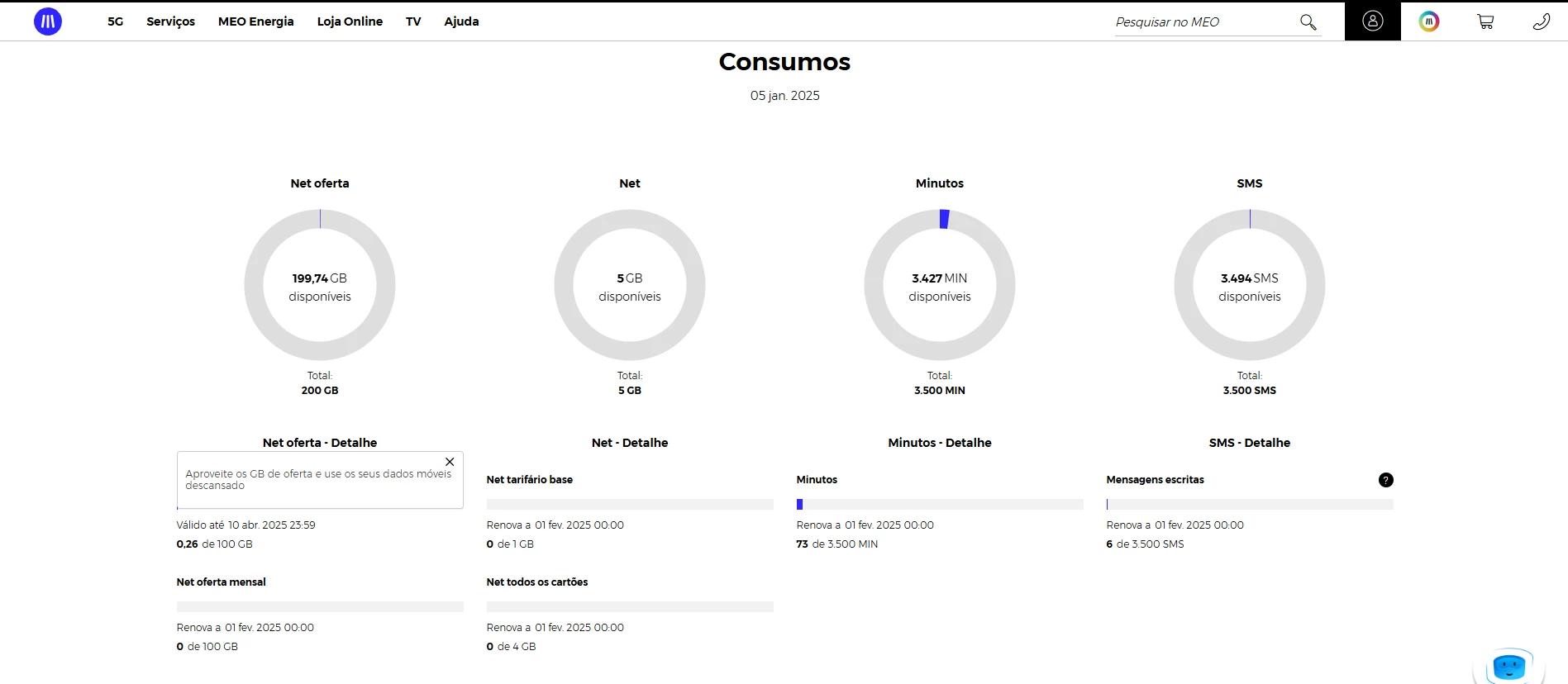Open the Loja Online menu

click(350, 21)
